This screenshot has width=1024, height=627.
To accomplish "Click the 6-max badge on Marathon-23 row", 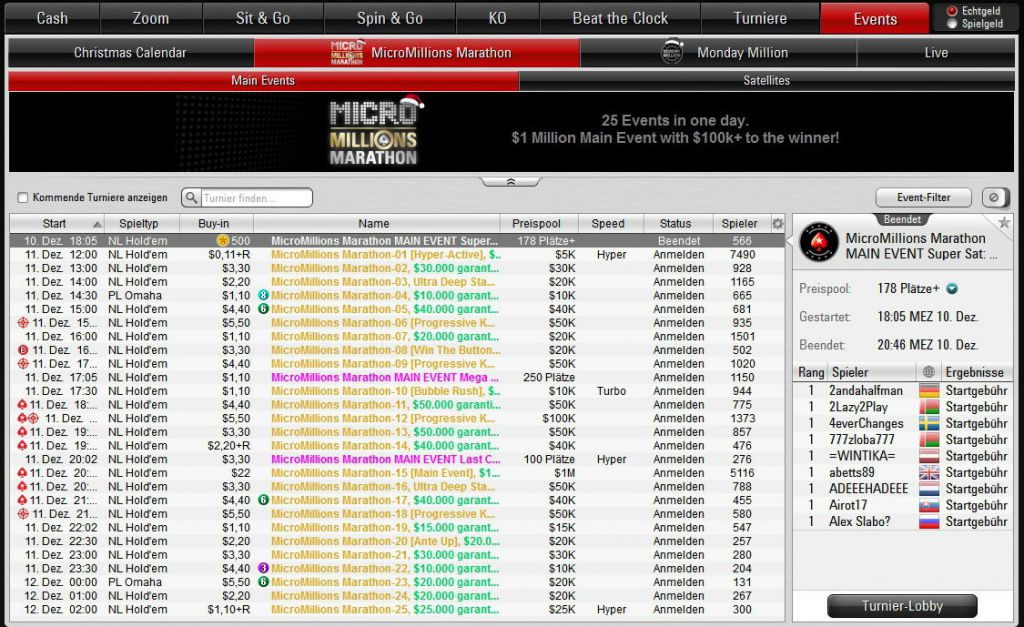I will pos(263,582).
